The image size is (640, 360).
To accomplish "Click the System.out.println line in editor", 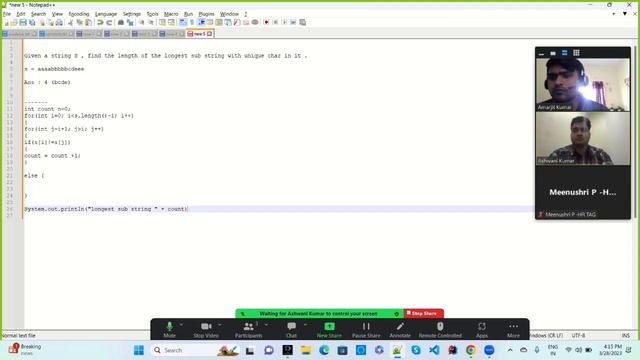I will 106,209.
